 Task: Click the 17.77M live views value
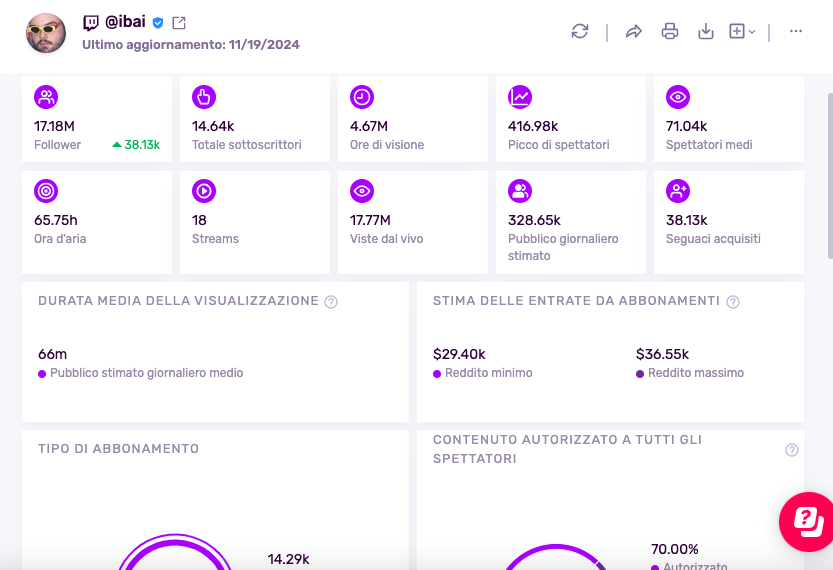point(370,220)
